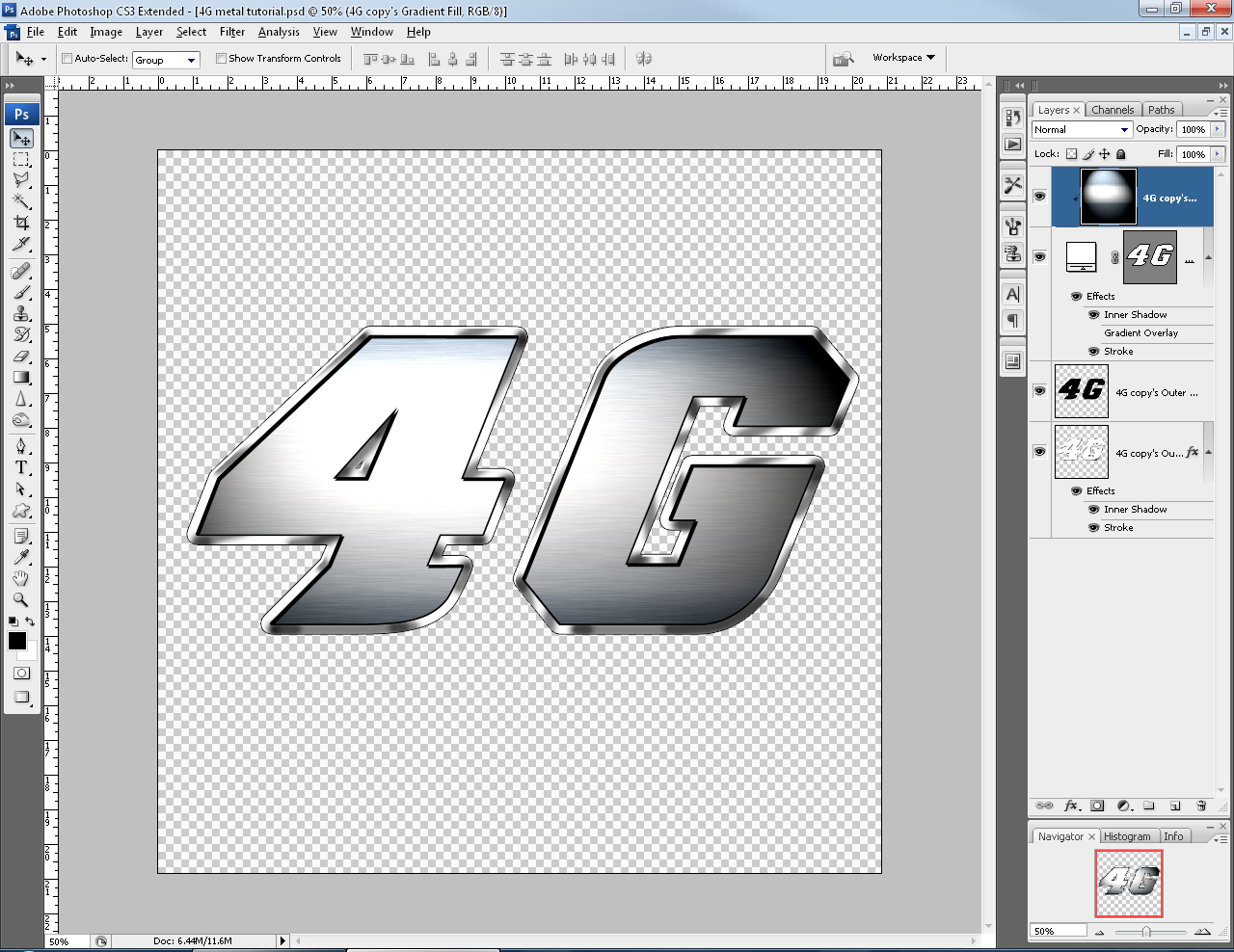Switch to the Channels tab
Screen dimensions: 1234x952
point(1113,110)
